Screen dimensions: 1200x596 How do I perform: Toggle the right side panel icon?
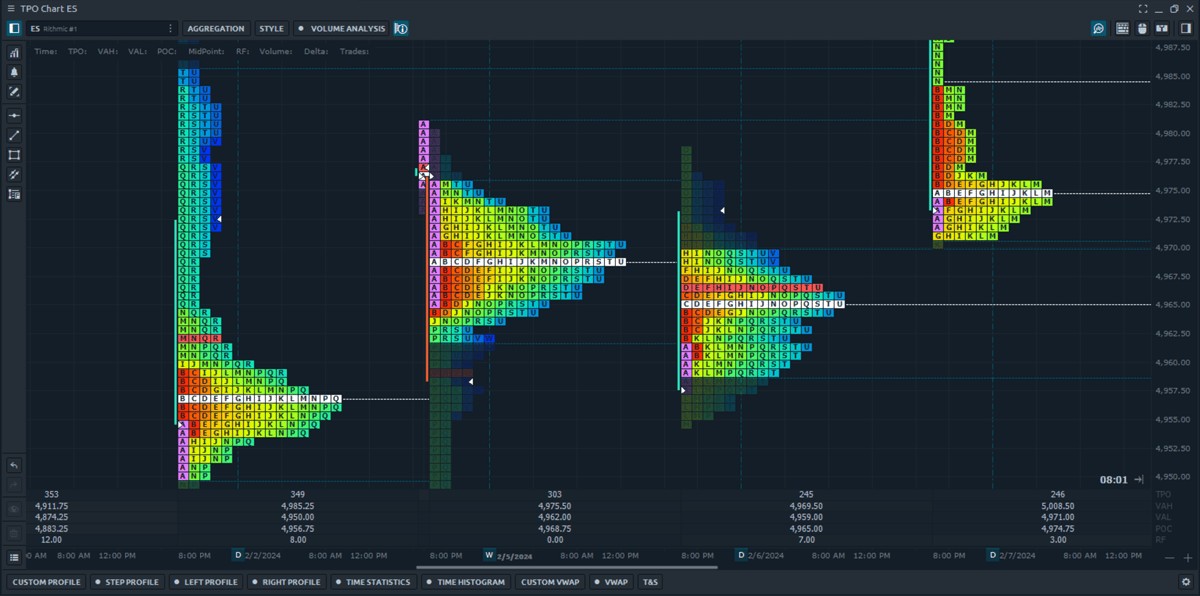(x=1186, y=28)
